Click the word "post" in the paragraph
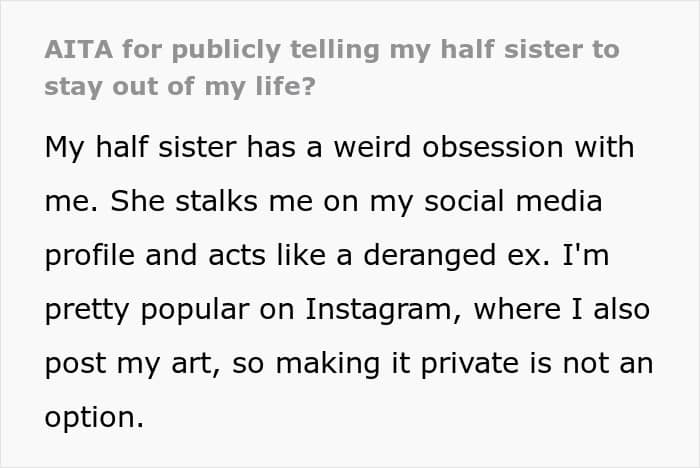Image resolution: width=700 pixels, height=468 pixels. (x=74, y=364)
